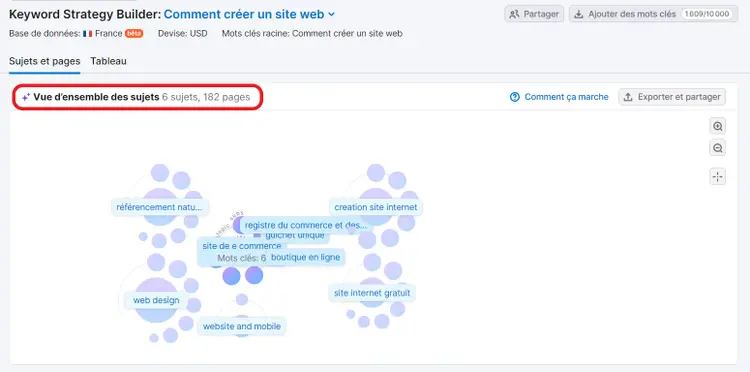Viewport: 750px width, 372px height.
Task: Open the registre du commerce et des... page
Action: tap(306, 225)
